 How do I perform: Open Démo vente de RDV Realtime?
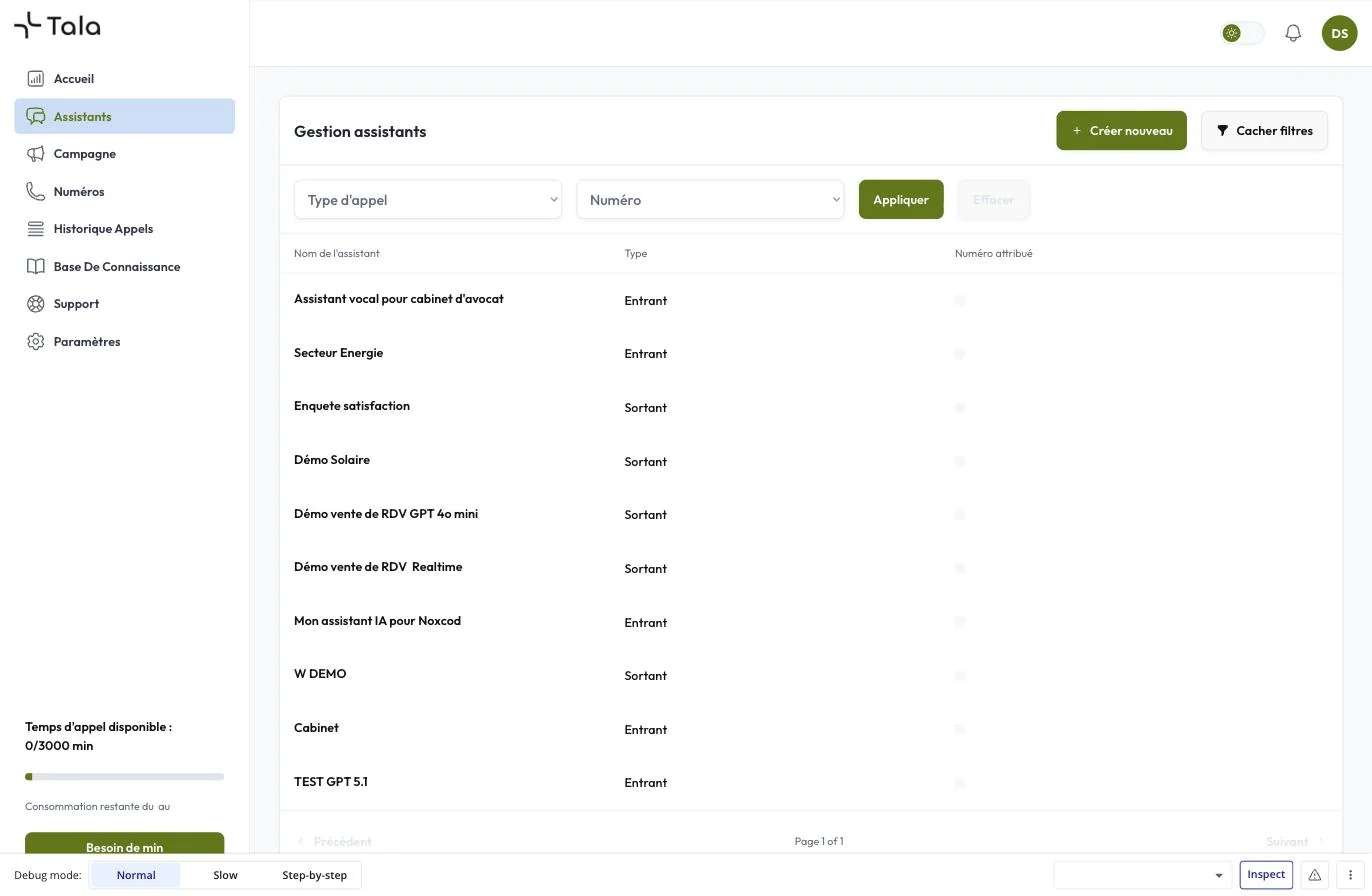[x=378, y=567]
